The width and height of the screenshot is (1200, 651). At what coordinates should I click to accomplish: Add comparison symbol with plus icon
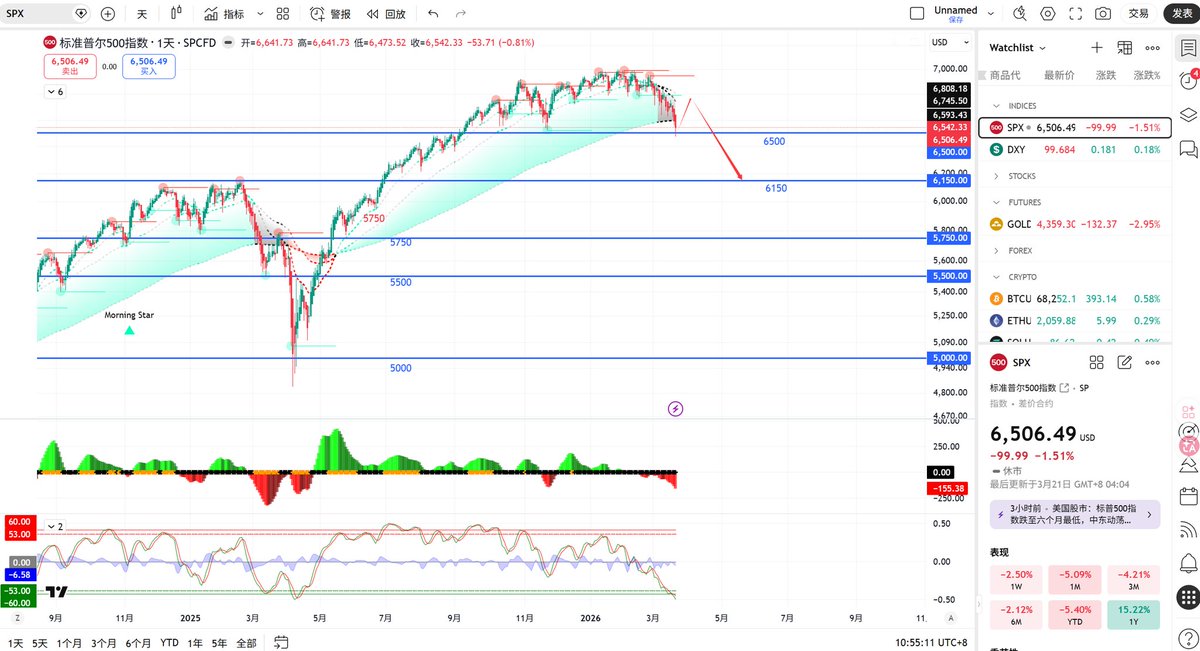coord(106,13)
